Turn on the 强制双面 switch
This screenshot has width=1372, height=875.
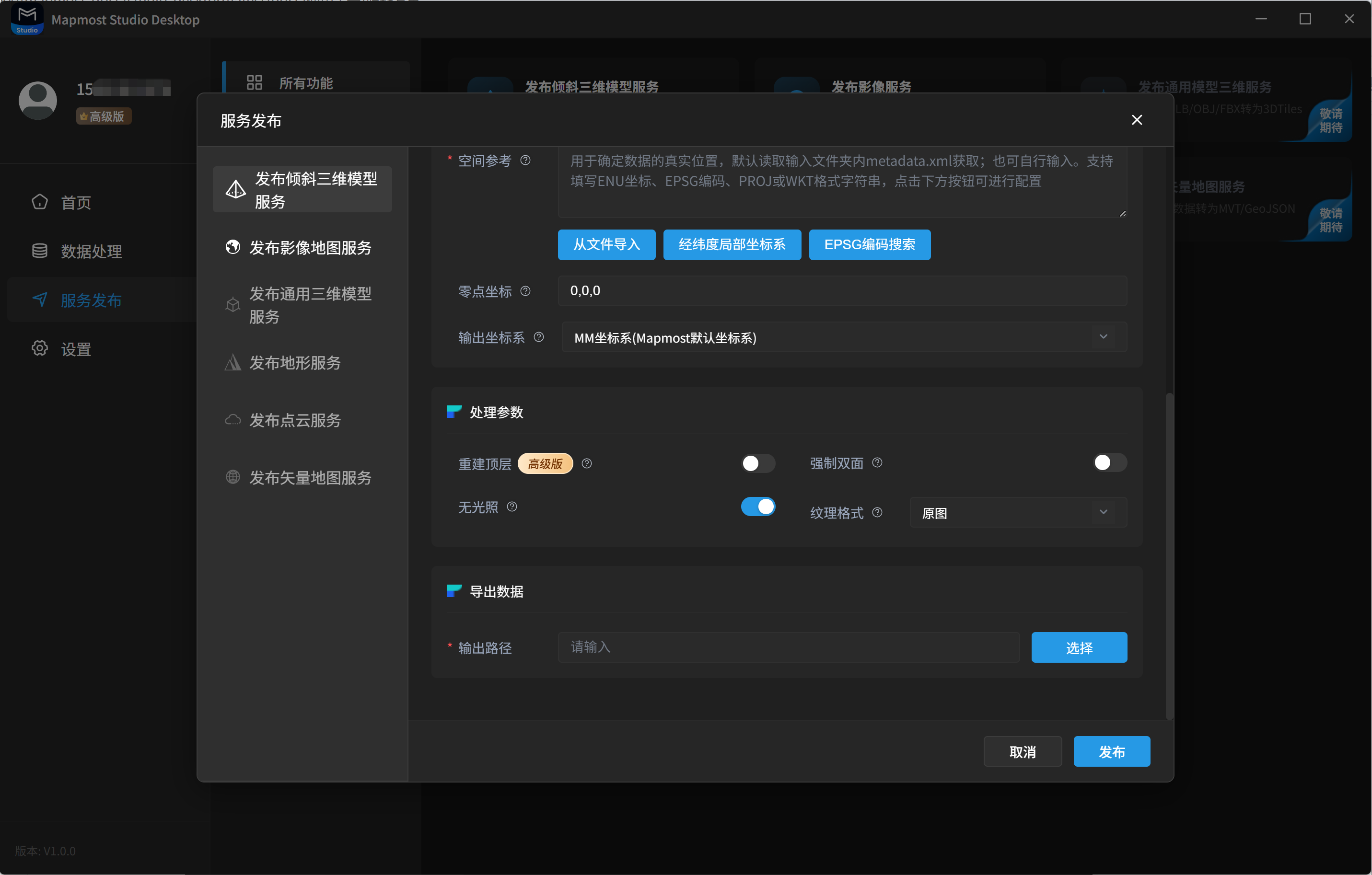click(x=1109, y=462)
